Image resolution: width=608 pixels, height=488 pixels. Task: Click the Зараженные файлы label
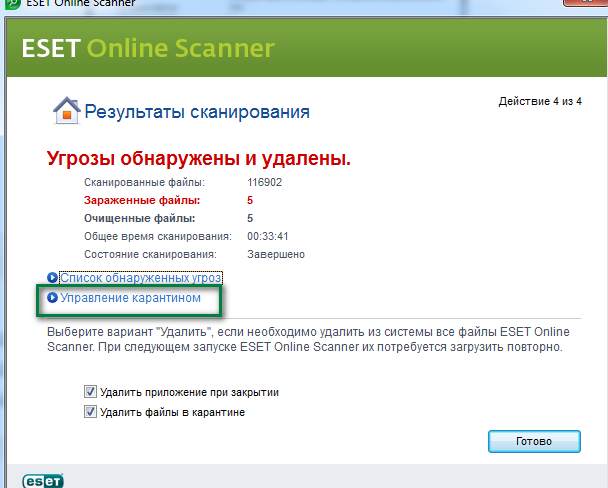click(x=142, y=200)
